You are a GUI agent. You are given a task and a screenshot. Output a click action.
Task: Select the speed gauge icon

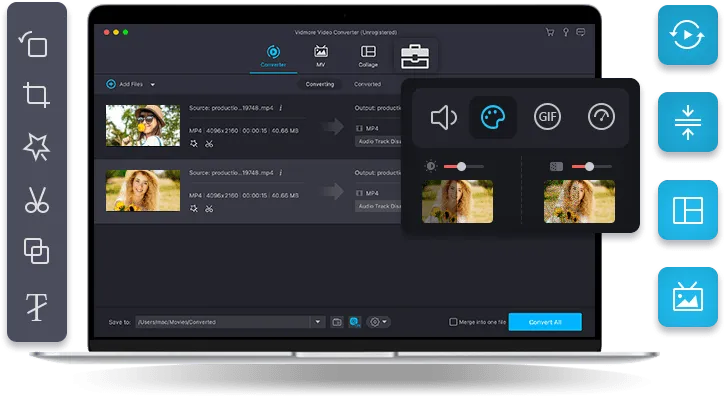click(601, 117)
